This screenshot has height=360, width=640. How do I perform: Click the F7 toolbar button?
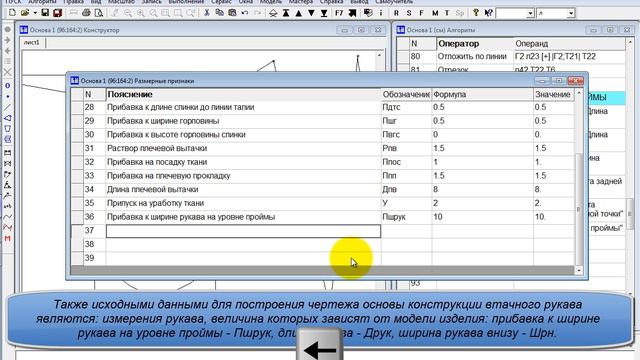(x=339, y=13)
